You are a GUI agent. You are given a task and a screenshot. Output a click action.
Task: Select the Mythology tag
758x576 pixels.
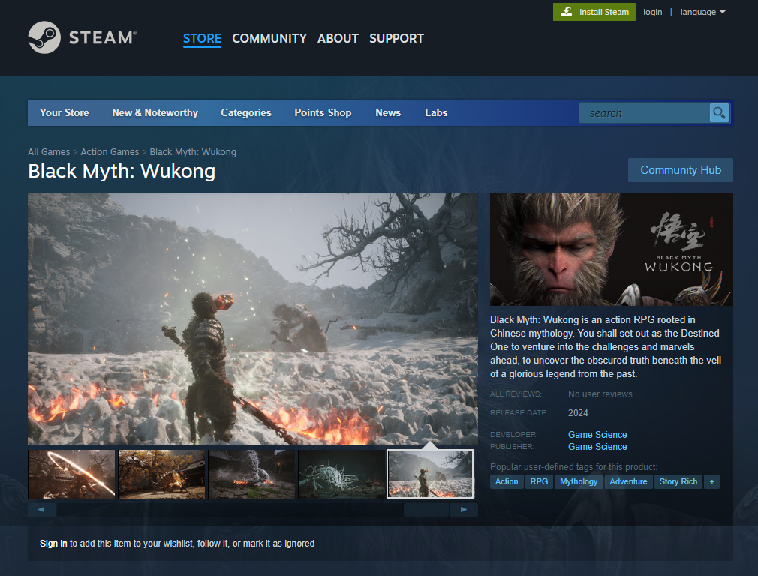(579, 482)
